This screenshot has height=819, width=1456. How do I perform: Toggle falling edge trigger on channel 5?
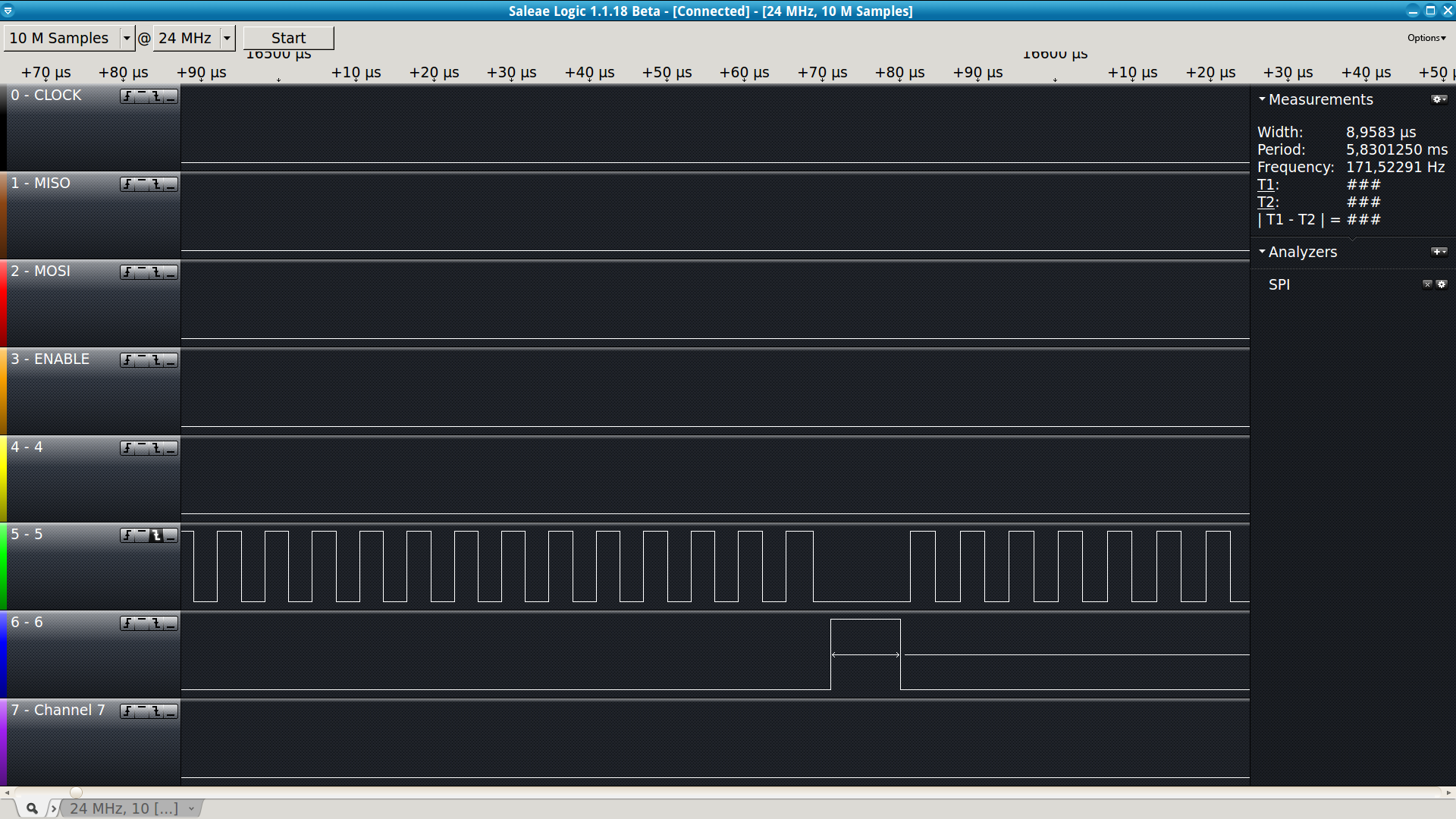tap(156, 535)
